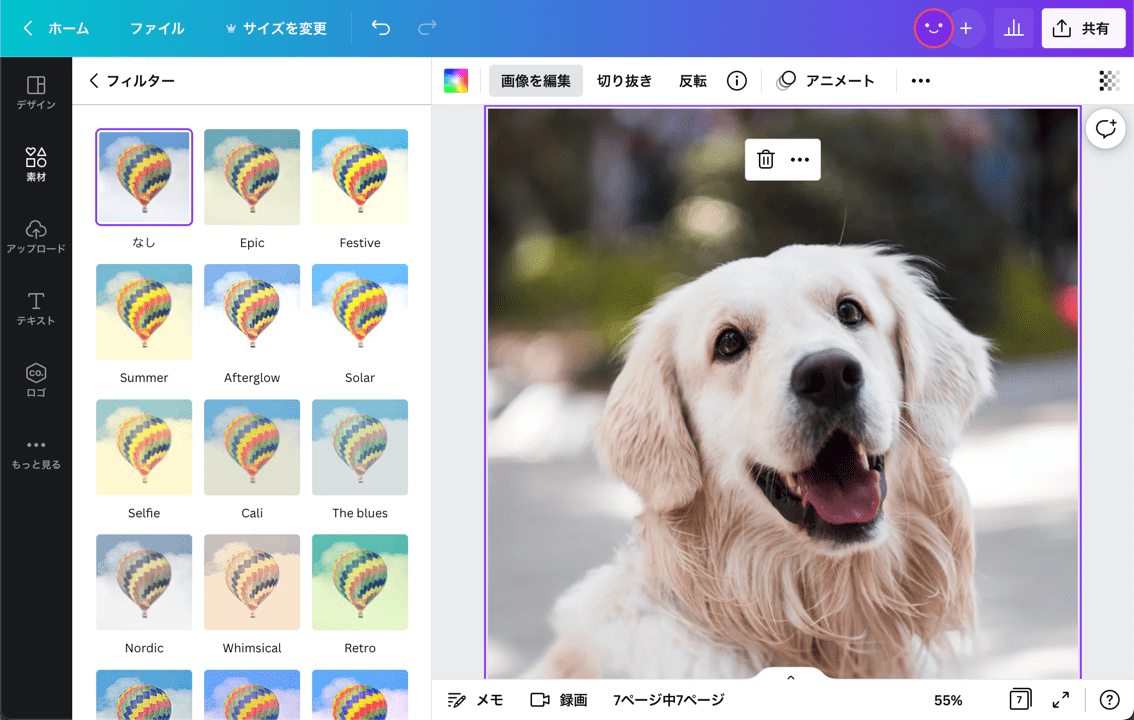Open the 55% zoom level control

948,700
